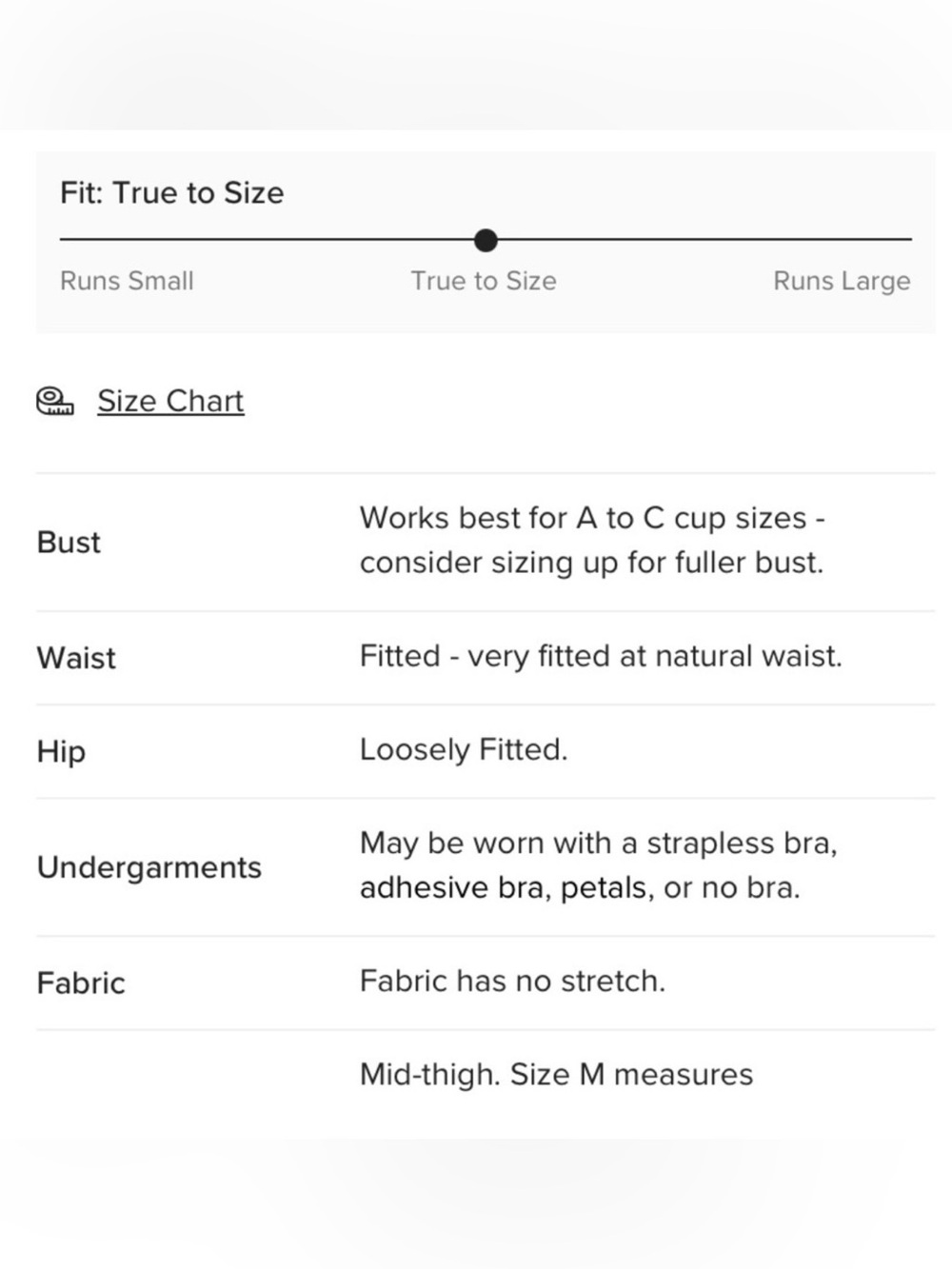Click the Hip row label
Screen dimensions: 952x1269
[61, 752]
